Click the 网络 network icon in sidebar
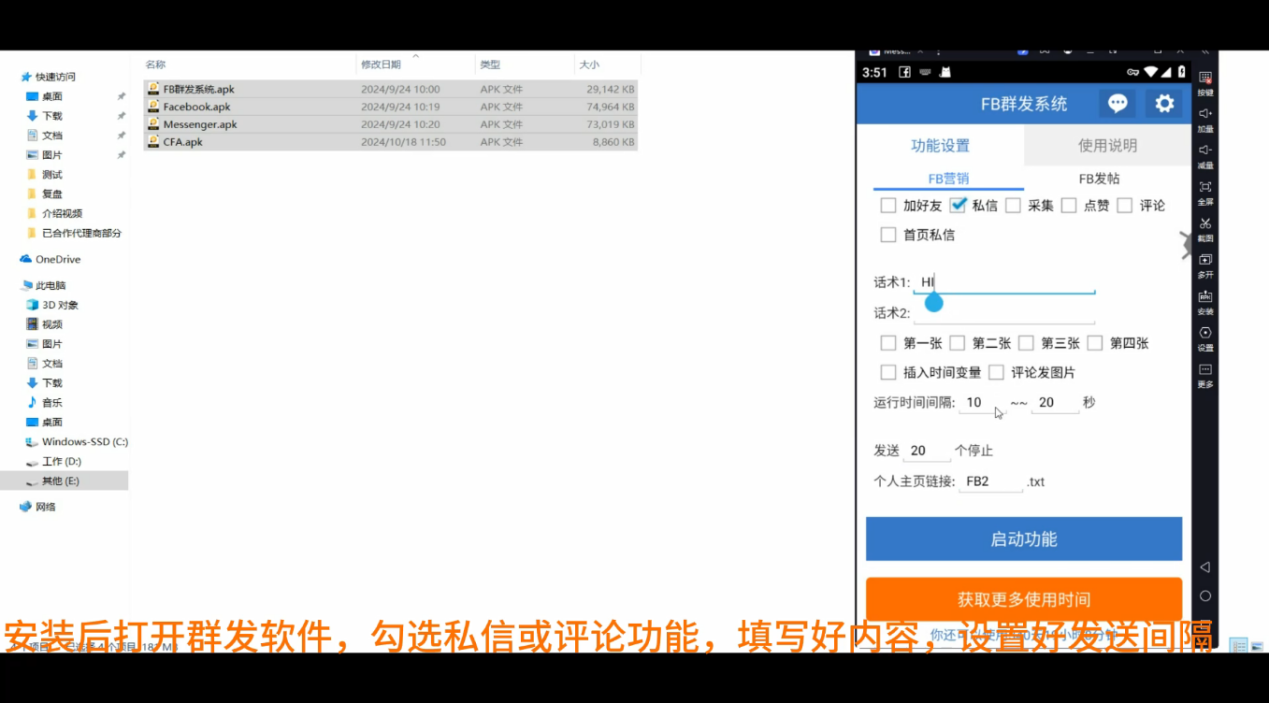This screenshot has height=703, width=1269. click(x=26, y=507)
